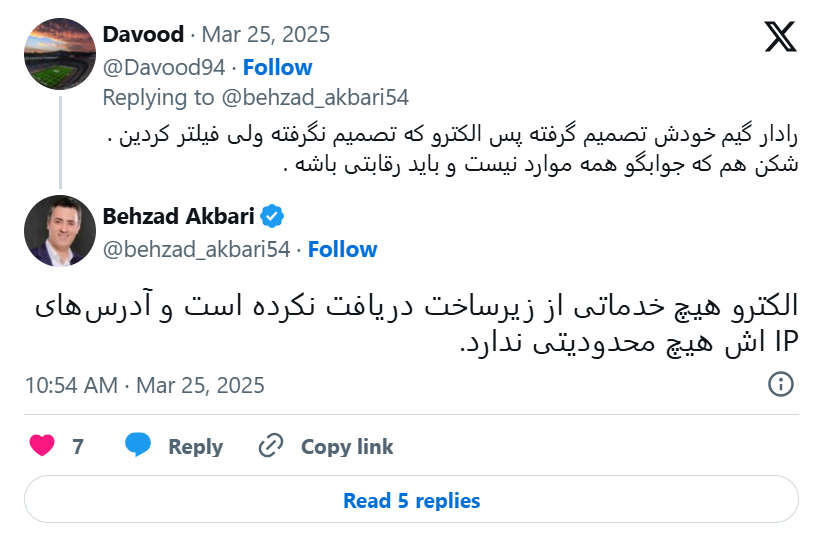Open Behzad Akbari's profile photo

pos(59,231)
